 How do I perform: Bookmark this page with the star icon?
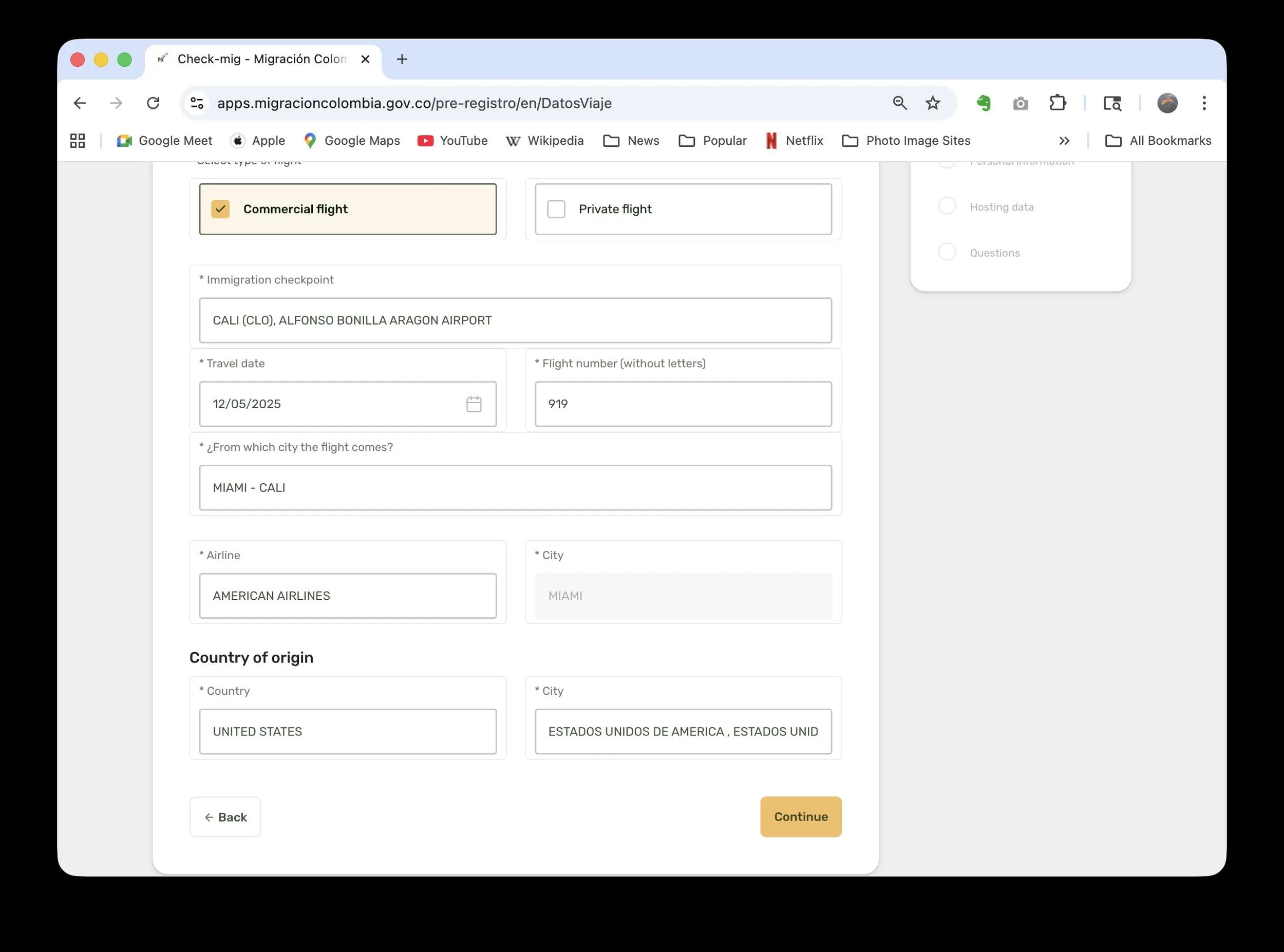[933, 103]
